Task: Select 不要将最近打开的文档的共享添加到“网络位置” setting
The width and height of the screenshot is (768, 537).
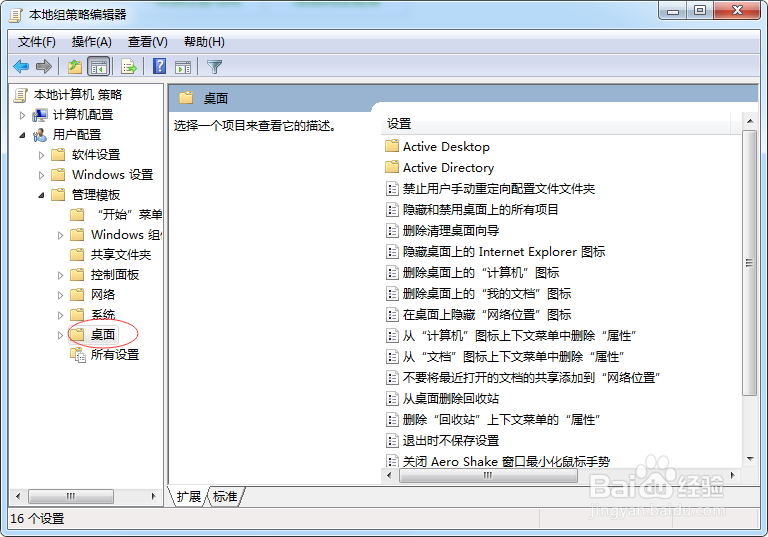Action: coord(523,378)
